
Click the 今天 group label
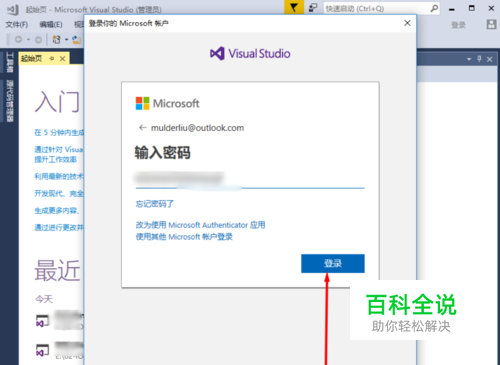[44, 299]
